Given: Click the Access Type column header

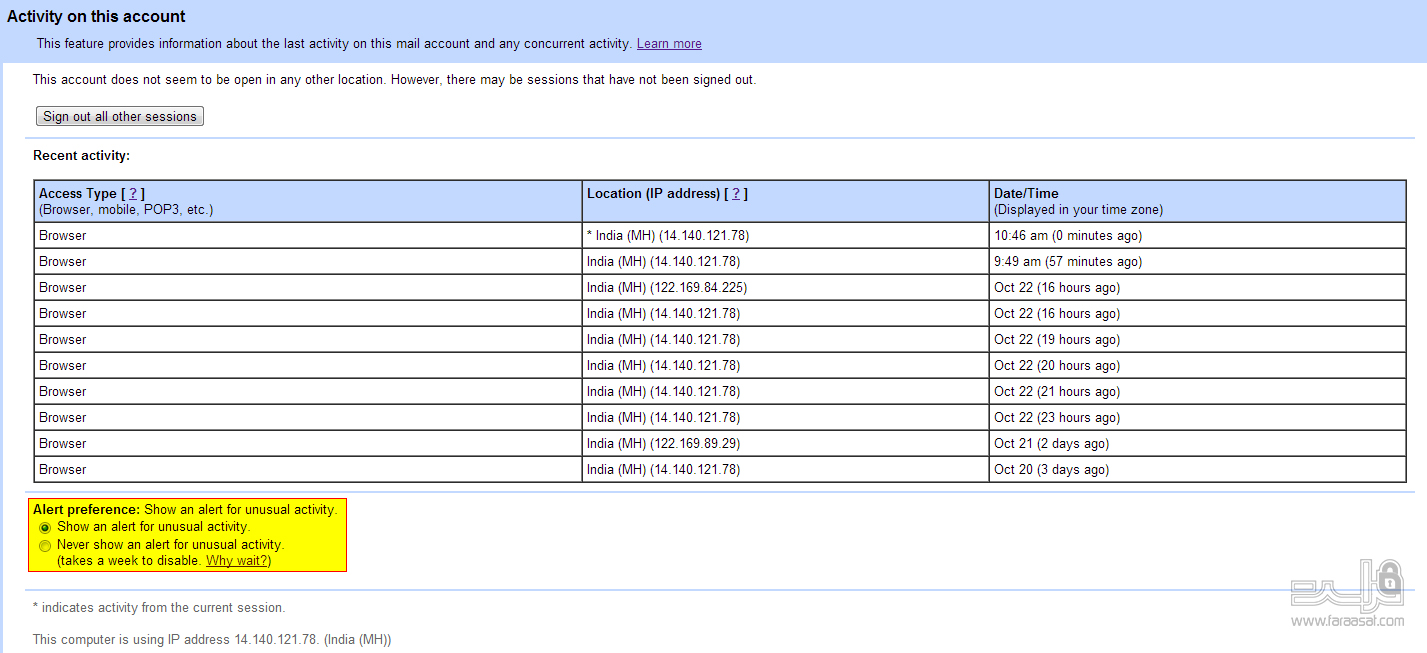Looking at the screenshot, I should [308, 202].
